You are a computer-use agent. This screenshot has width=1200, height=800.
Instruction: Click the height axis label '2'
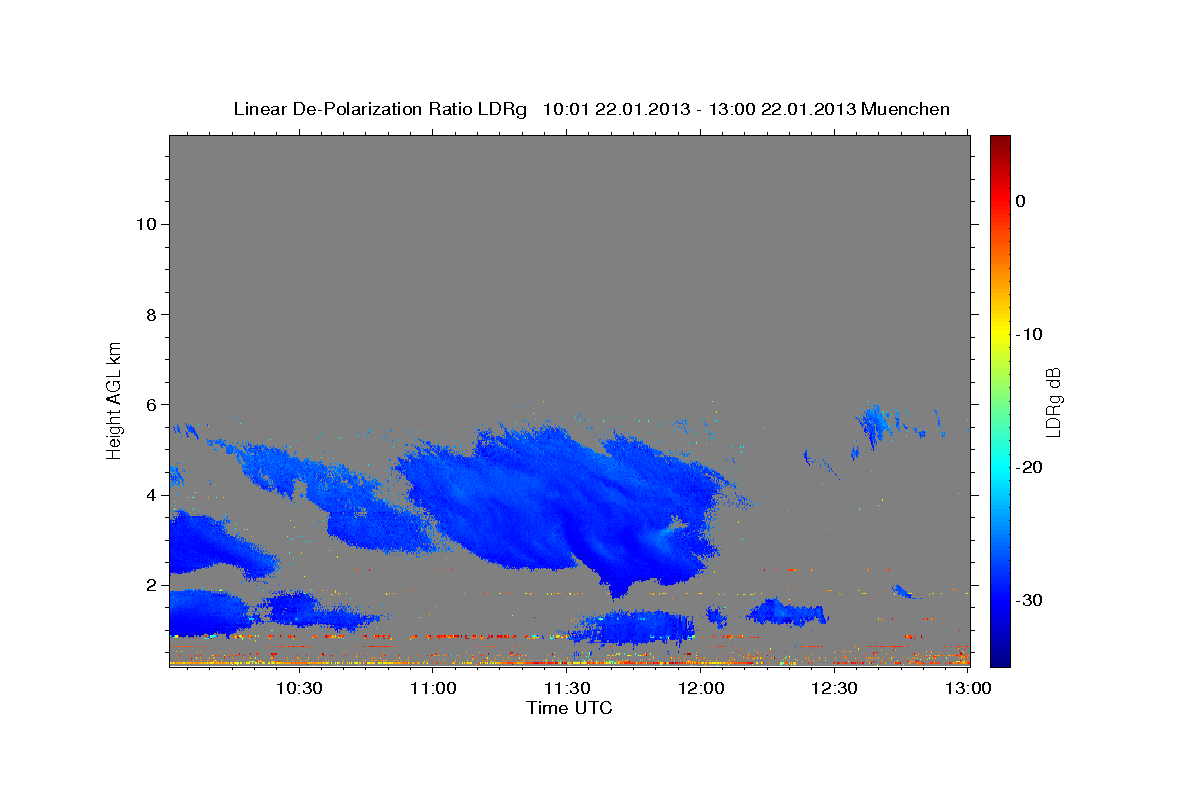(150, 584)
